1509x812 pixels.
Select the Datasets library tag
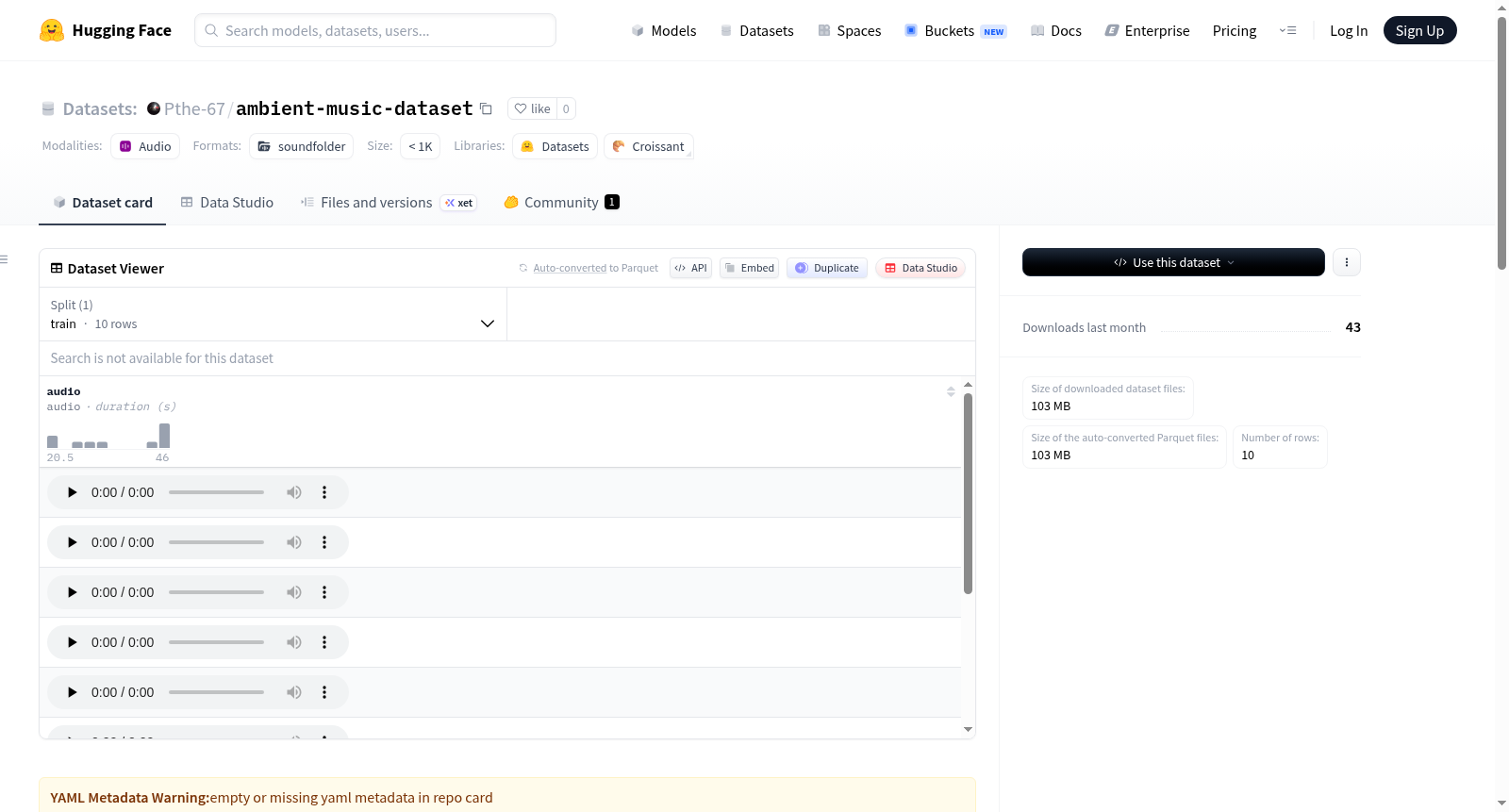coord(556,146)
